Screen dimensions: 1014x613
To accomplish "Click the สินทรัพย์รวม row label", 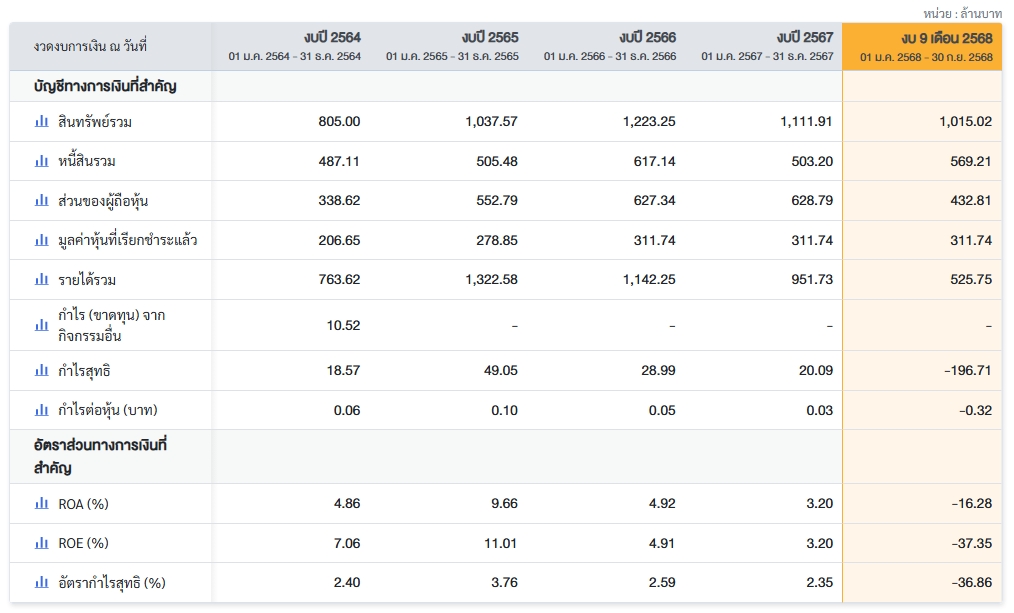I will tap(95, 122).
